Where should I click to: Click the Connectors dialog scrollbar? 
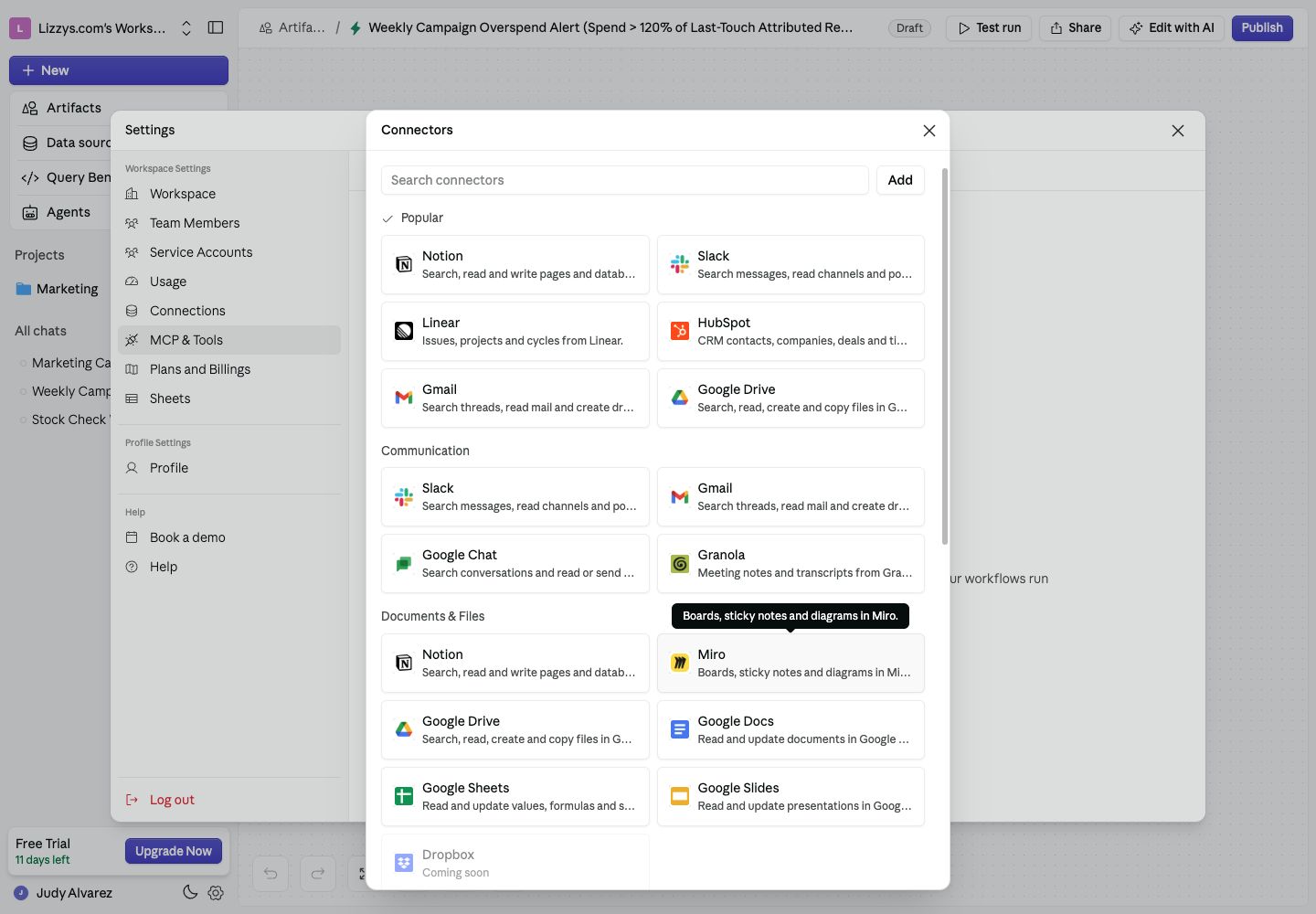click(944, 356)
